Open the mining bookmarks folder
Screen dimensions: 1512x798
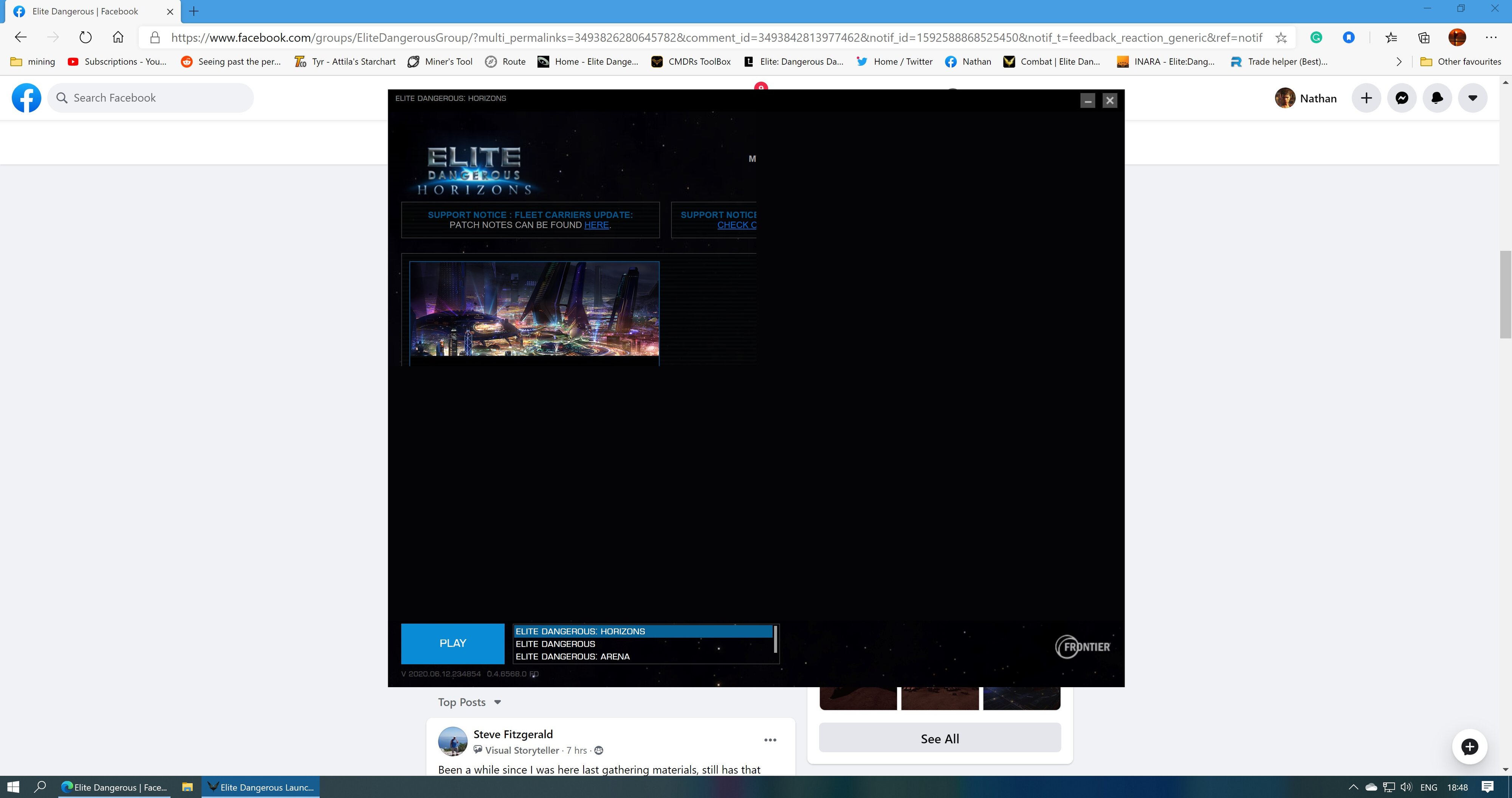click(x=33, y=62)
